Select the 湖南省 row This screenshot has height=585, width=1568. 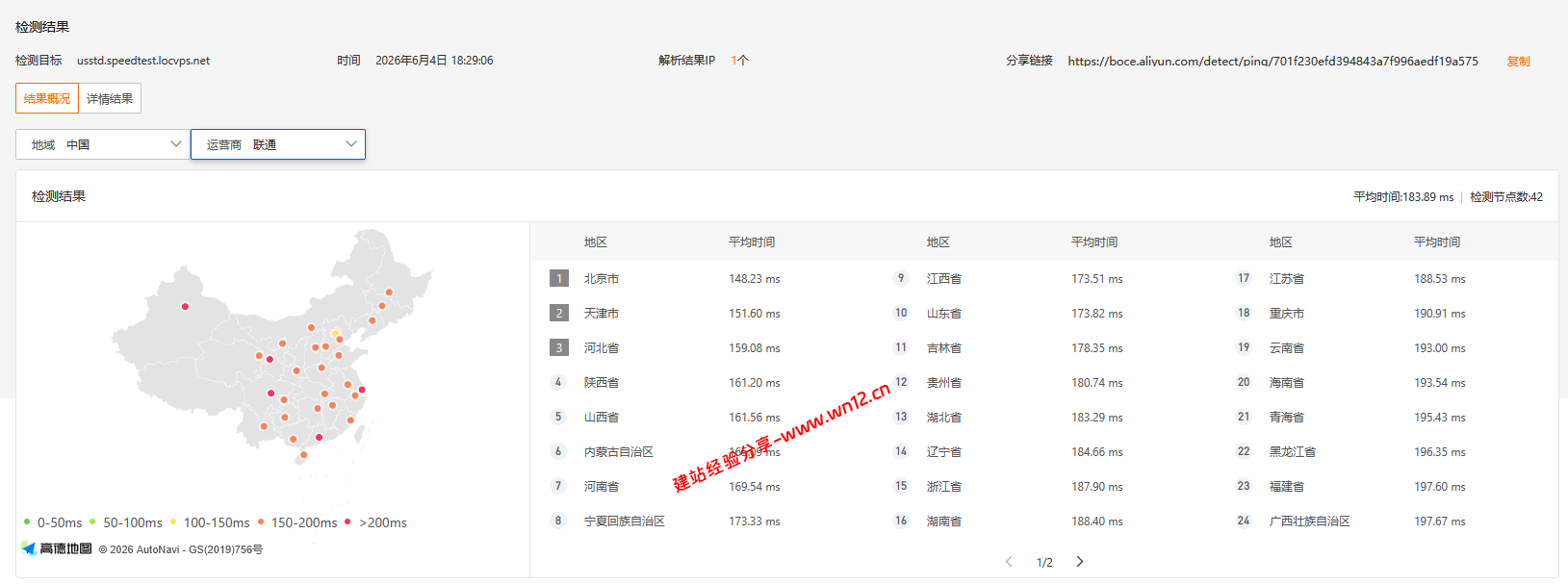point(1044,521)
